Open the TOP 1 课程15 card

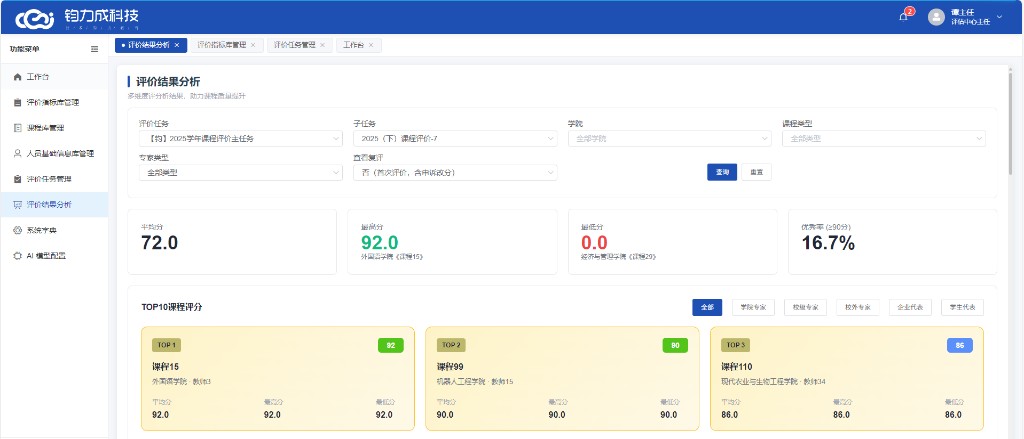(278, 379)
